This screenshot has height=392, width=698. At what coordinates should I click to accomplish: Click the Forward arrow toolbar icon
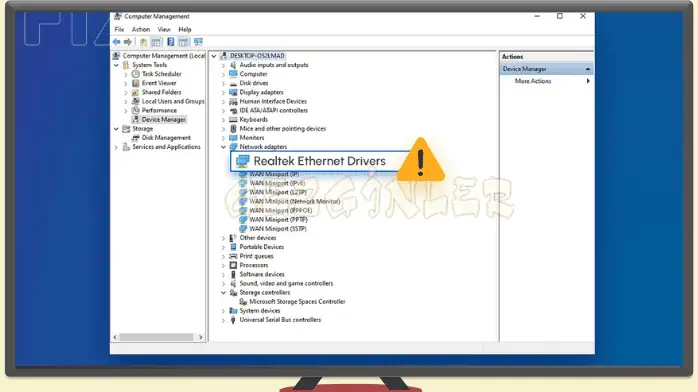click(128, 42)
